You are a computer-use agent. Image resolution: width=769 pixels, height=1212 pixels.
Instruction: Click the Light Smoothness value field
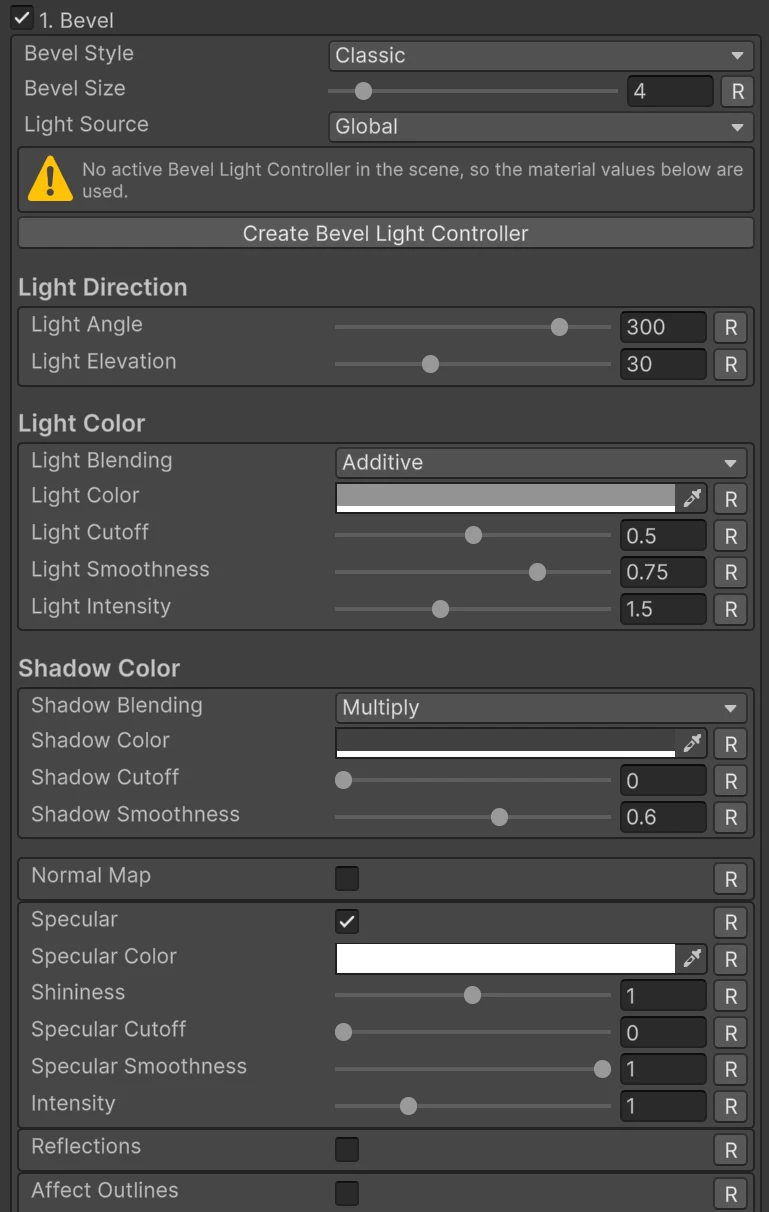[x=663, y=573]
